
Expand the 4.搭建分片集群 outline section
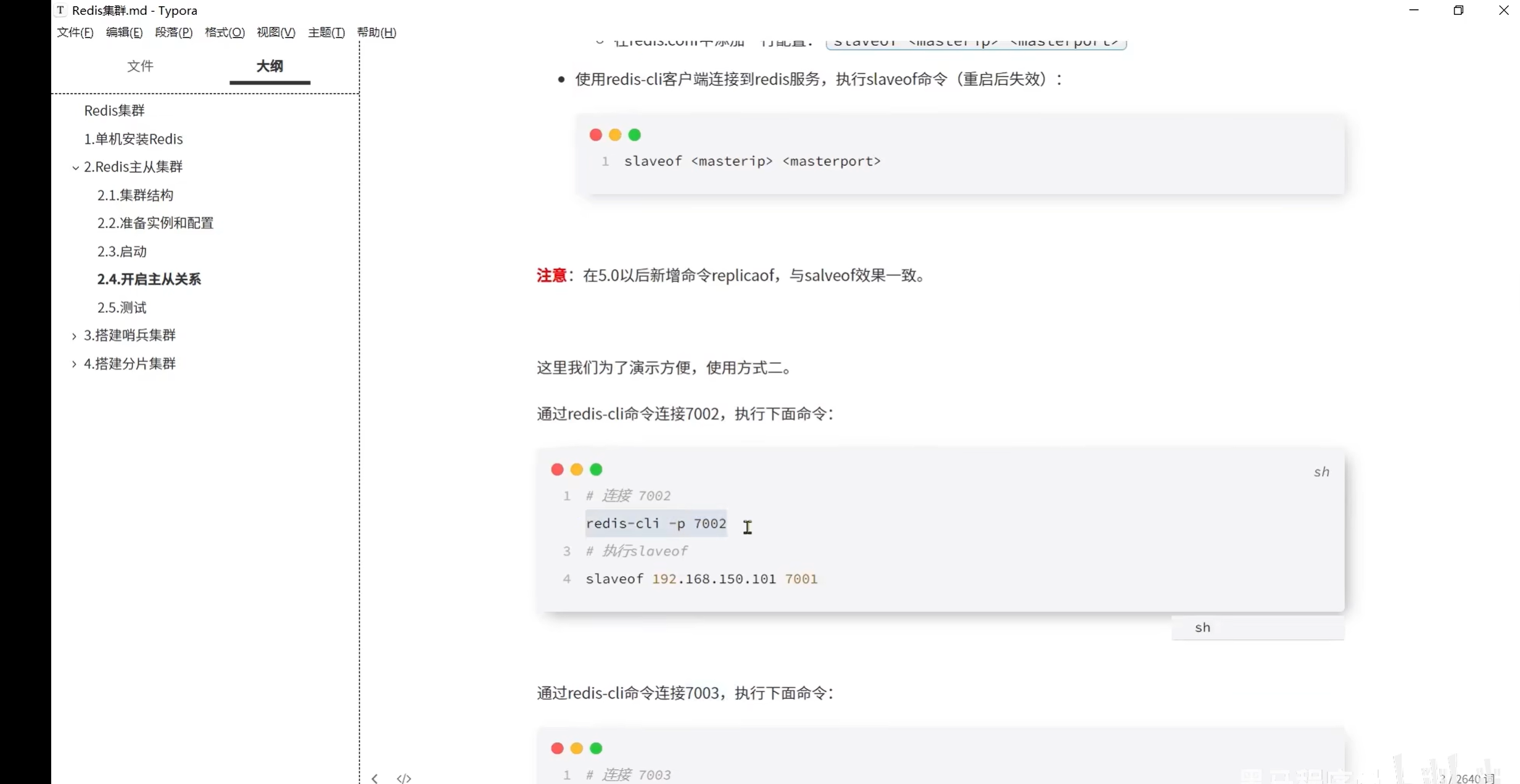(x=74, y=364)
